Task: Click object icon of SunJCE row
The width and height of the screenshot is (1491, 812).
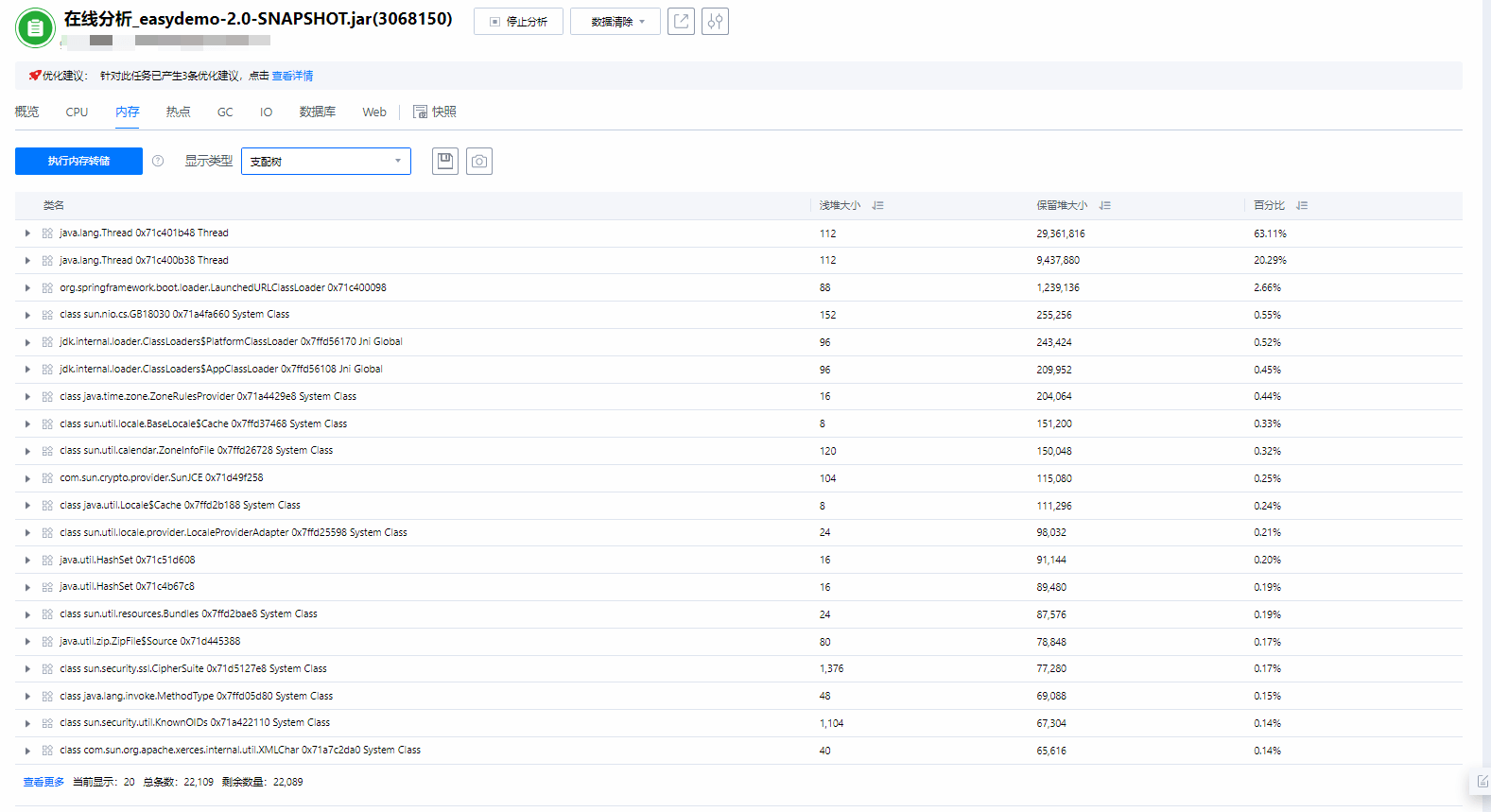Action: (47, 478)
